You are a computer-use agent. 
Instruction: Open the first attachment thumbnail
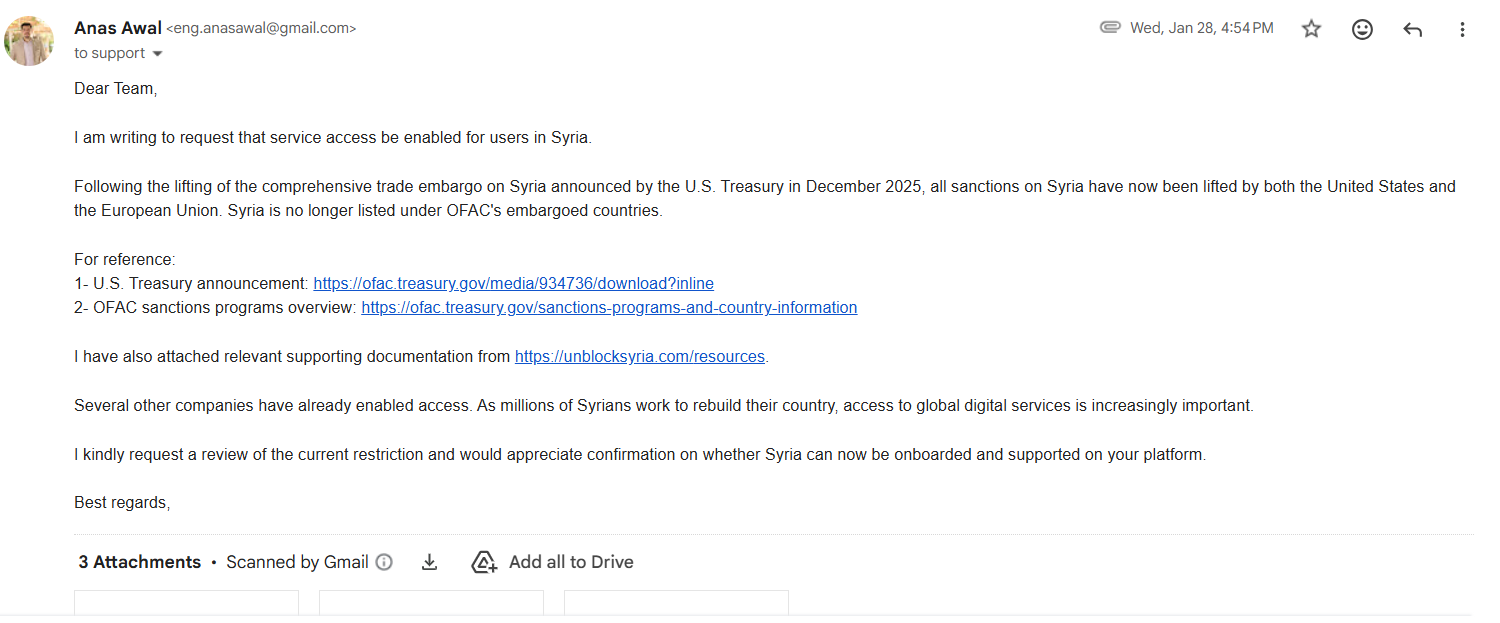point(186,602)
